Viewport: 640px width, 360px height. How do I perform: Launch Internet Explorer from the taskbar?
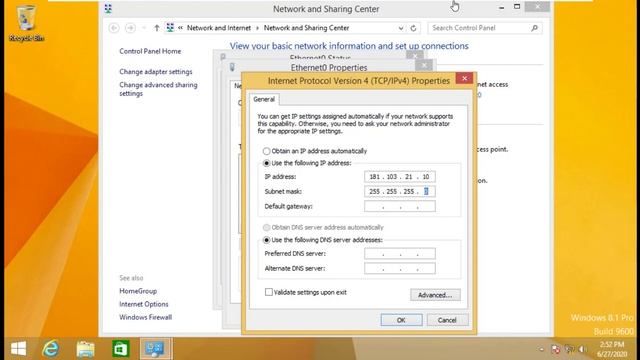click(x=51, y=349)
